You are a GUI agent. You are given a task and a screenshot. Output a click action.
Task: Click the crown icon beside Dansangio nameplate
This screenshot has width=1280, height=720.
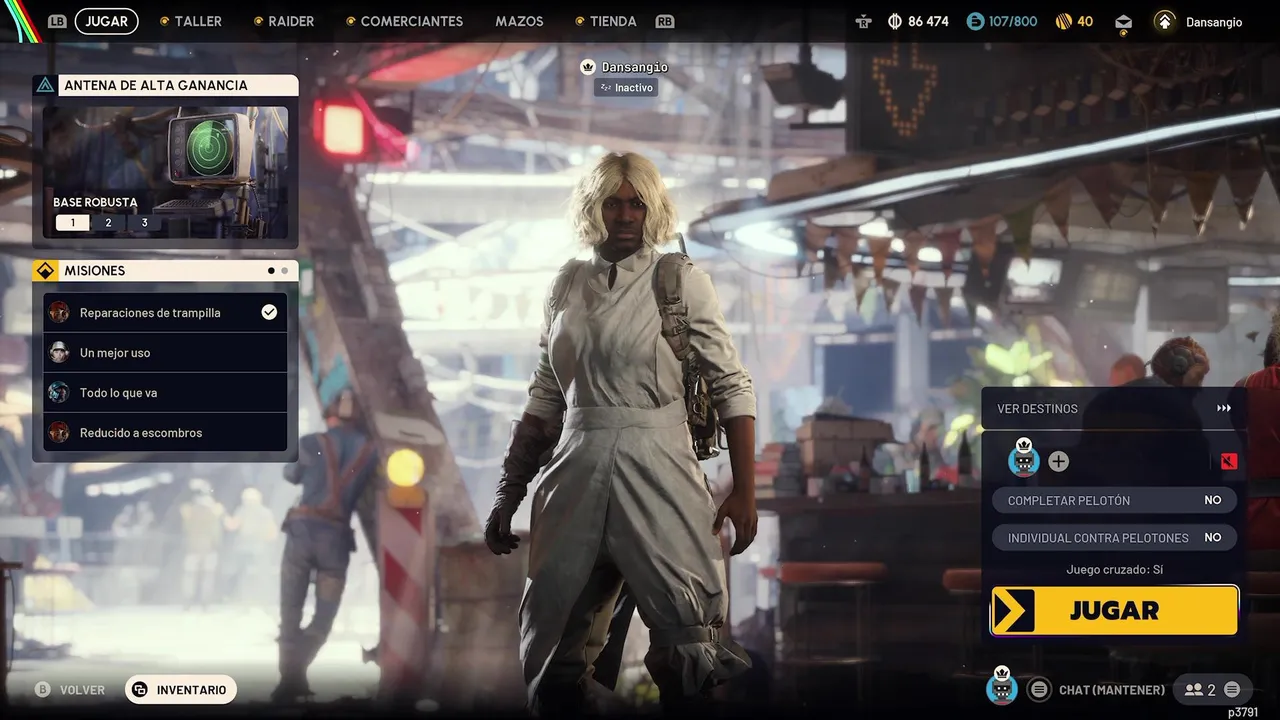[x=588, y=67]
